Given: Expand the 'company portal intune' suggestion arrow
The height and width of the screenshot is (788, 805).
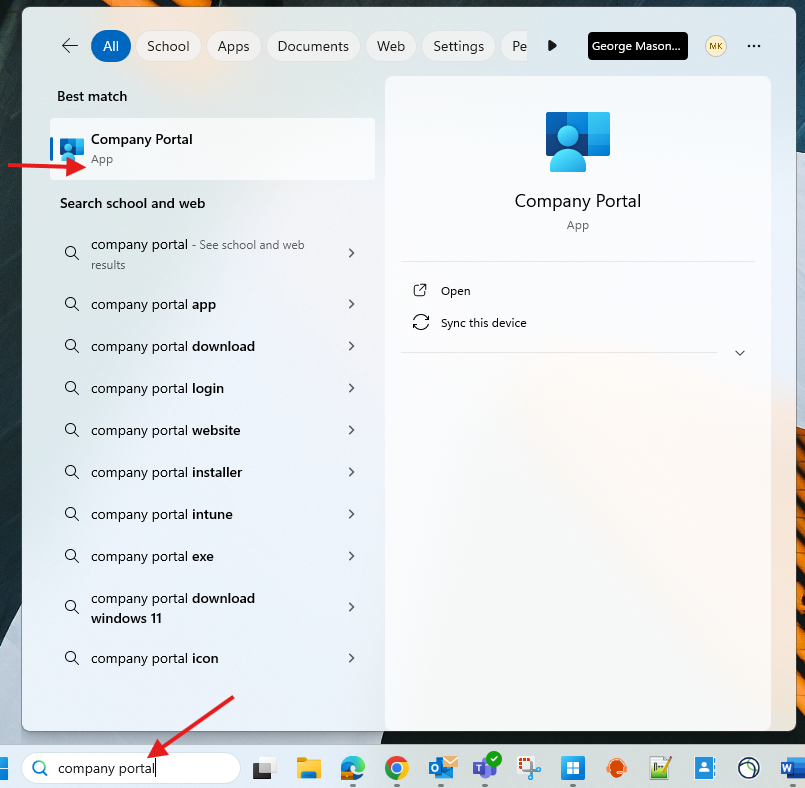Looking at the screenshot, I should [x=351, y=514].
